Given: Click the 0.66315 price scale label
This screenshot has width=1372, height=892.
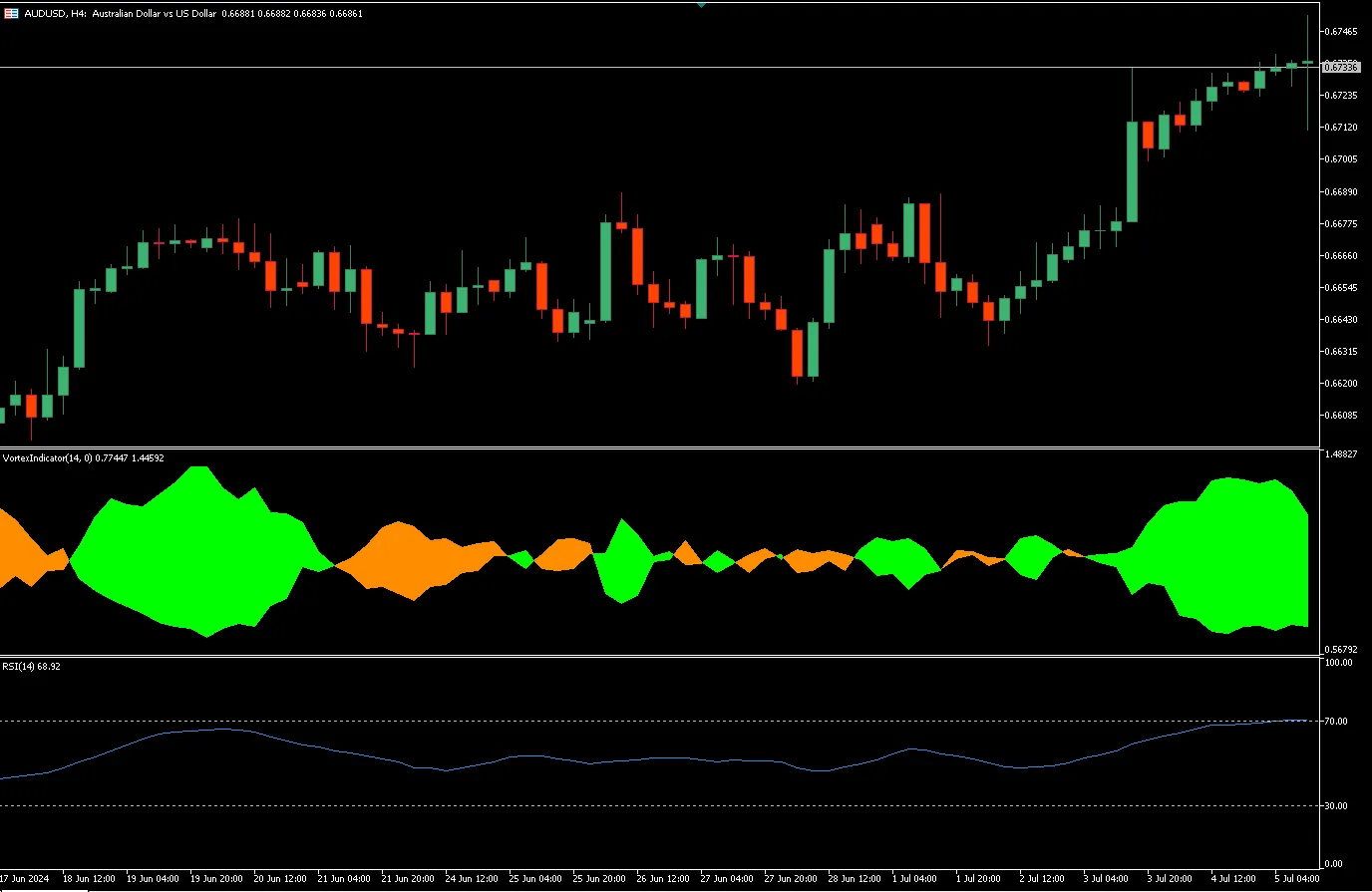Looking at the screenshot, I should 1342,352.
